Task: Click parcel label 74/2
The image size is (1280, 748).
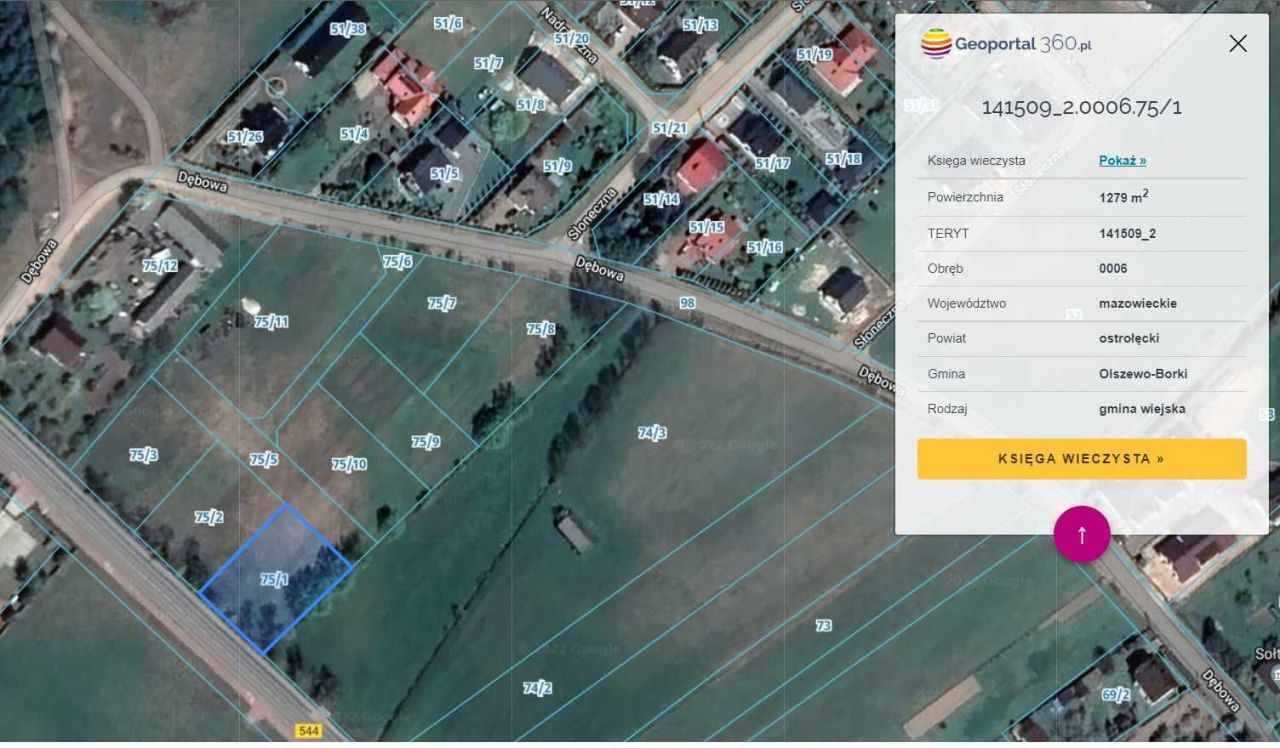Action: 538,688
